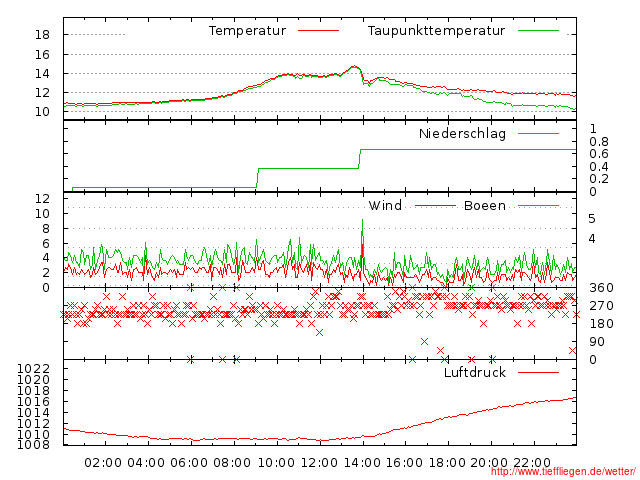640x480 pixels.
Task: Click red line sample beside Luftdruck
Action: pos(538,372)
